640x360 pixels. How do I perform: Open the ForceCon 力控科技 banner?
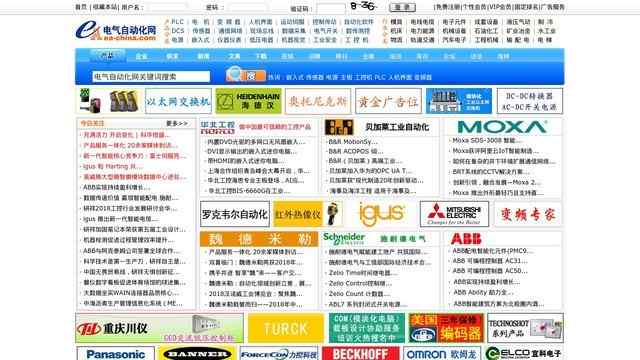pos(279,354)
